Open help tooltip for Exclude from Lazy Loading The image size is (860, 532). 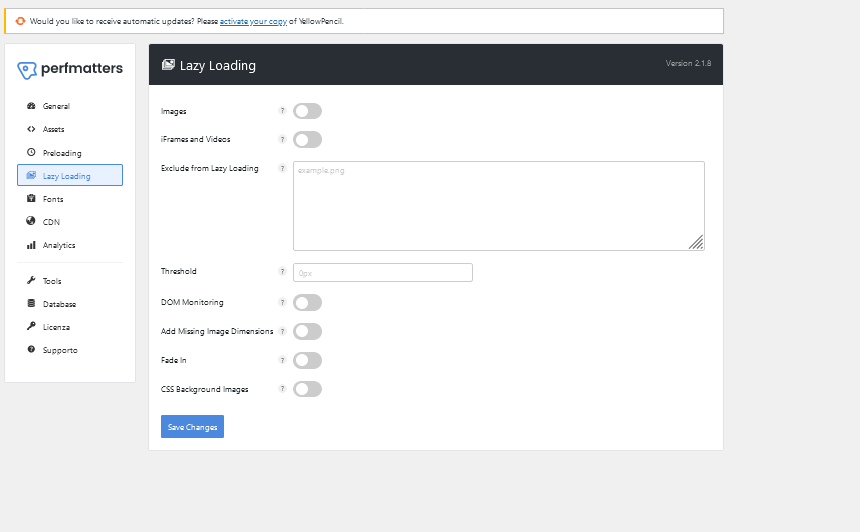(x=282, y=168)
